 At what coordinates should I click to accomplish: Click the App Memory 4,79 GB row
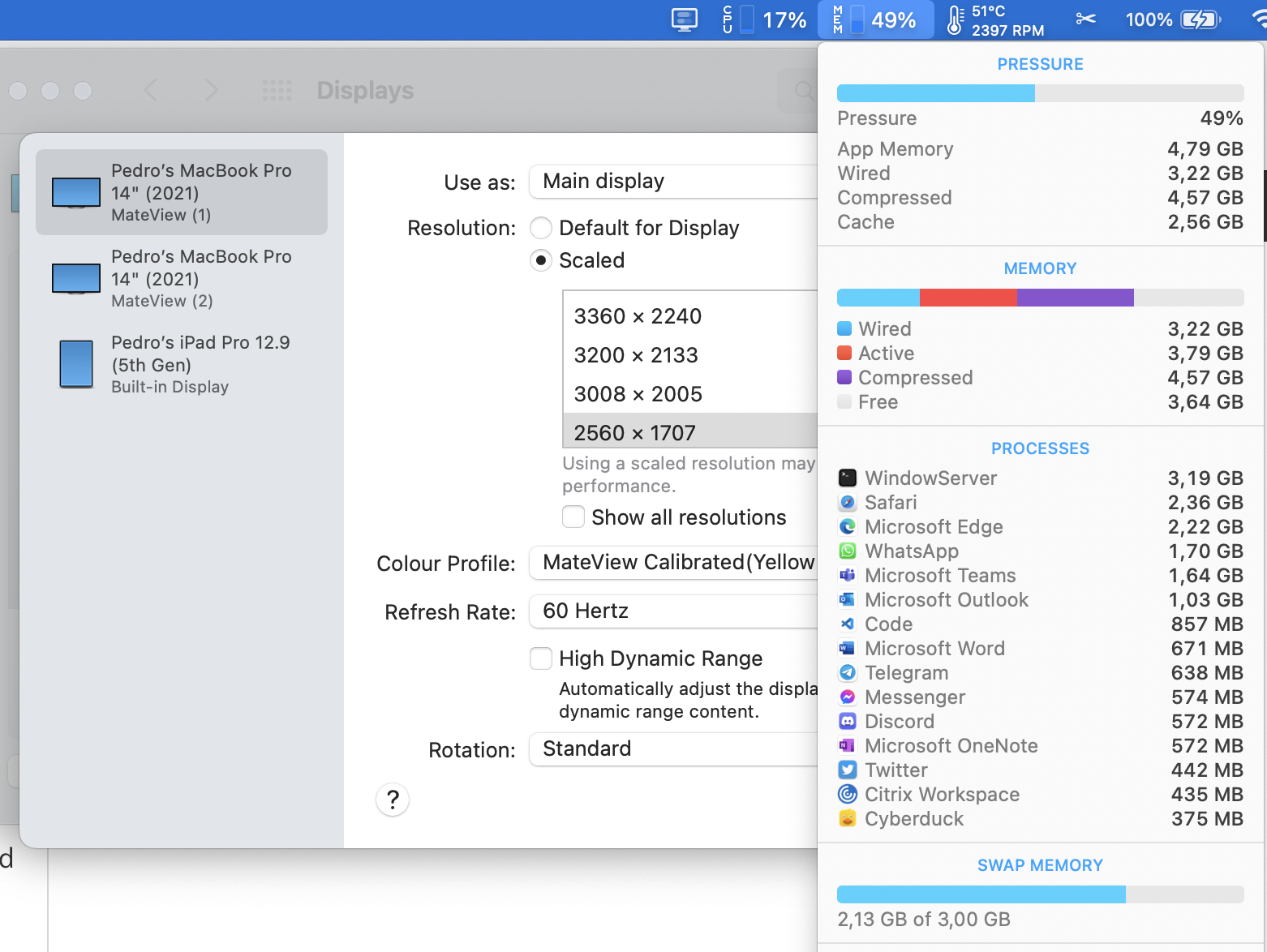[1040, 149]
